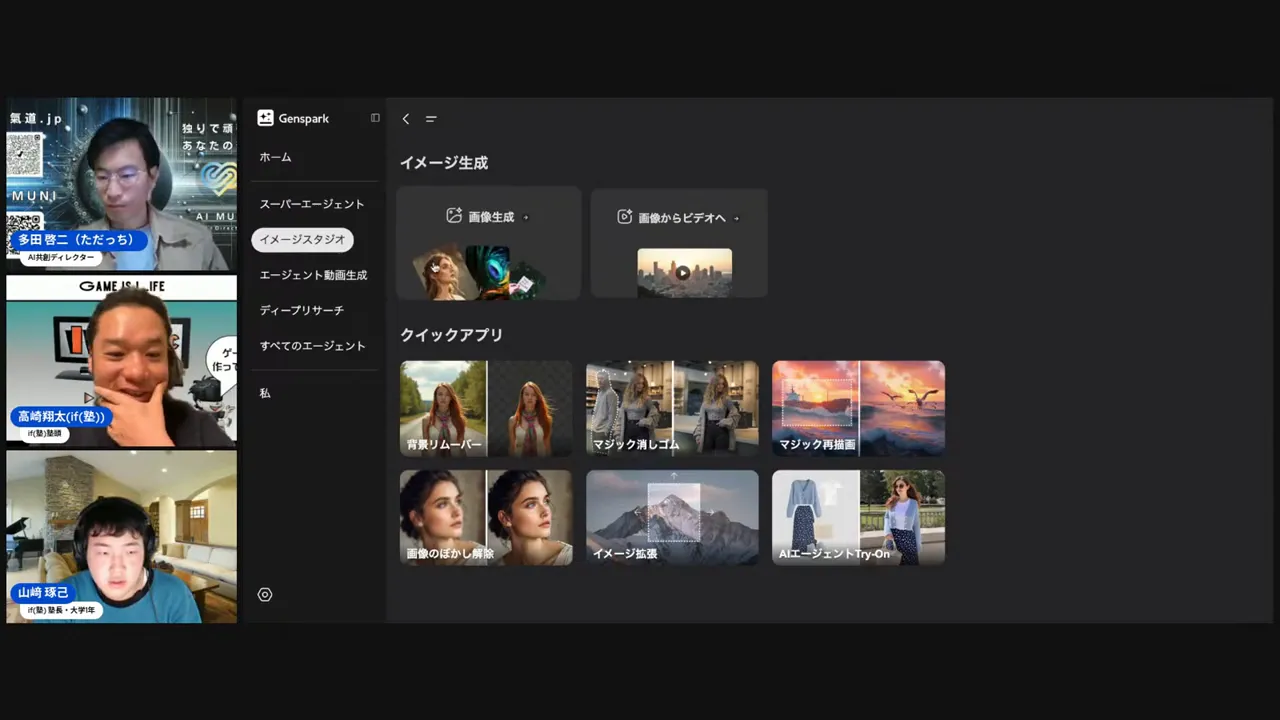Click the play icon on the city video
The height and width of the screenshot is (720, 1280).
click(684, 272)
